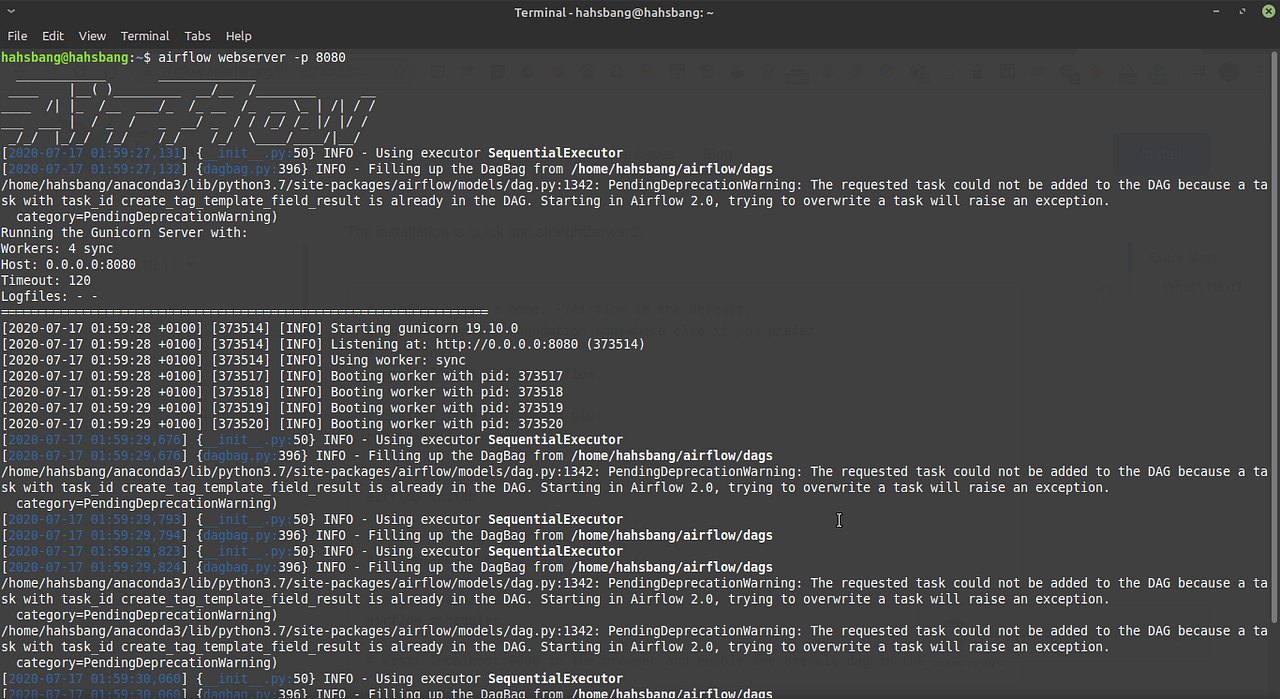This screenshot has height=699, width=1280.
Task: Click the faint down-arrow extension icon
Action: (827, 71)
